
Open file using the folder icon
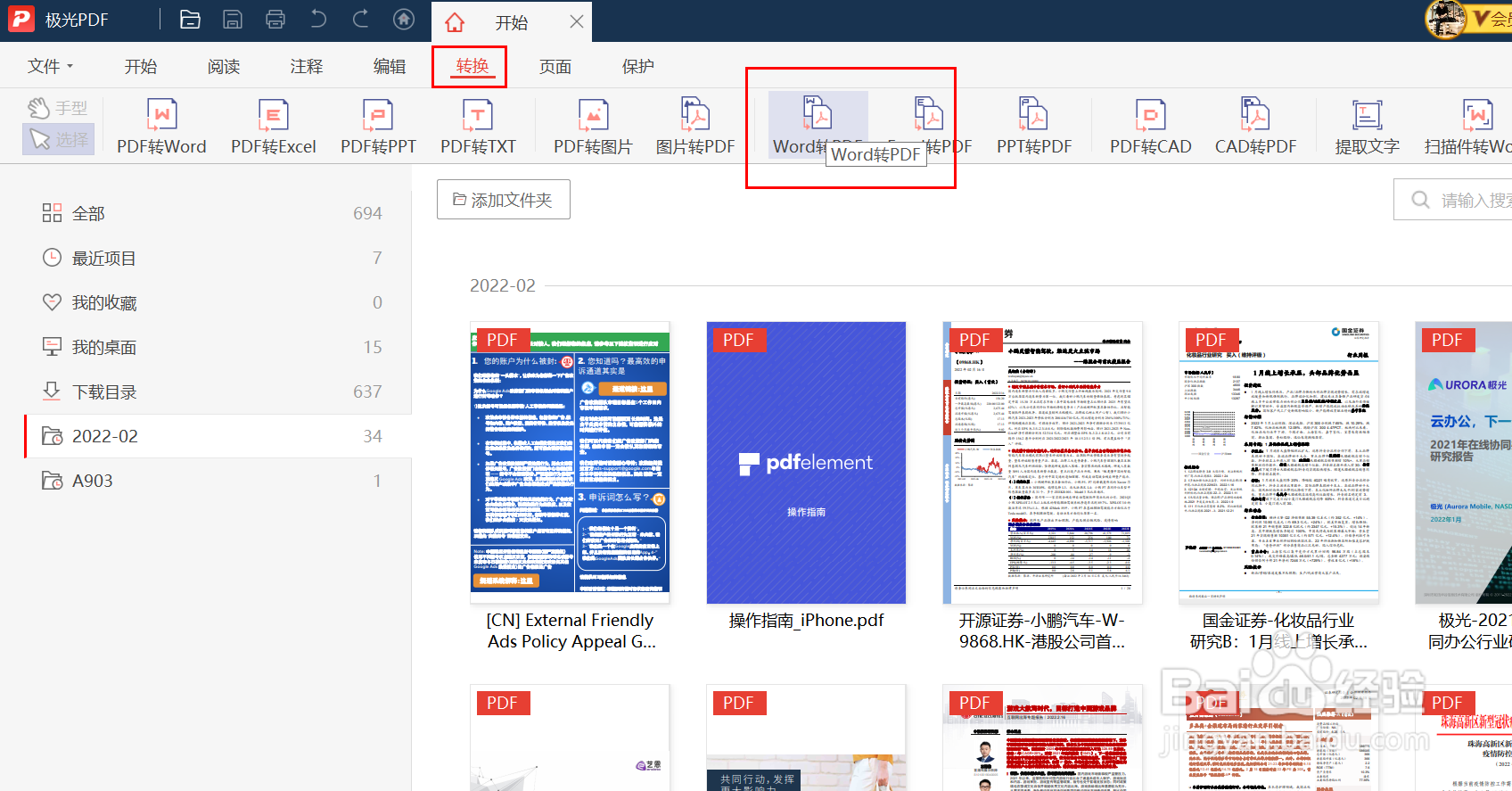pos(190,20)
